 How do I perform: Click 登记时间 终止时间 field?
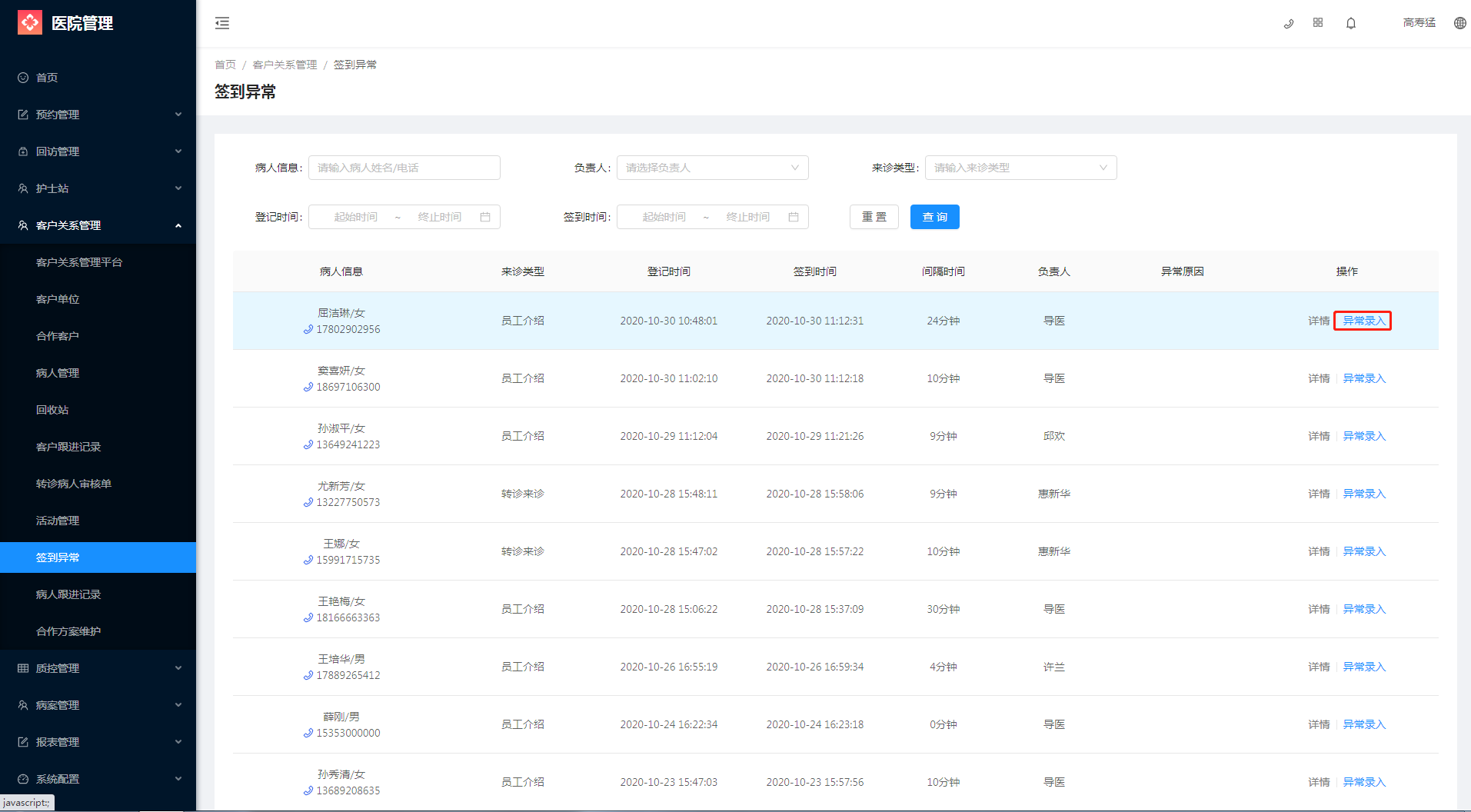tap(439, 217)
